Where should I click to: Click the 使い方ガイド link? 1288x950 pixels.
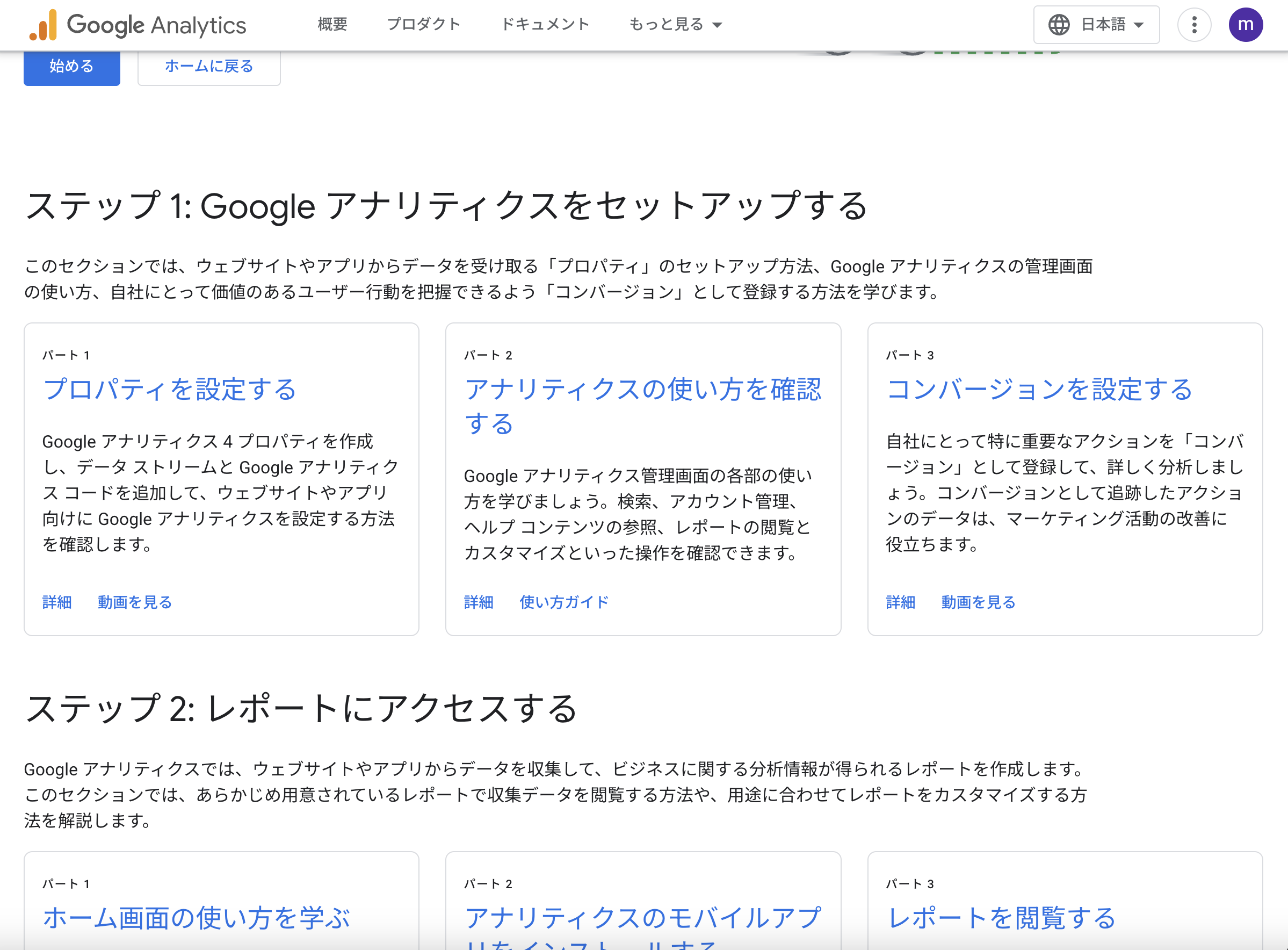564,602
